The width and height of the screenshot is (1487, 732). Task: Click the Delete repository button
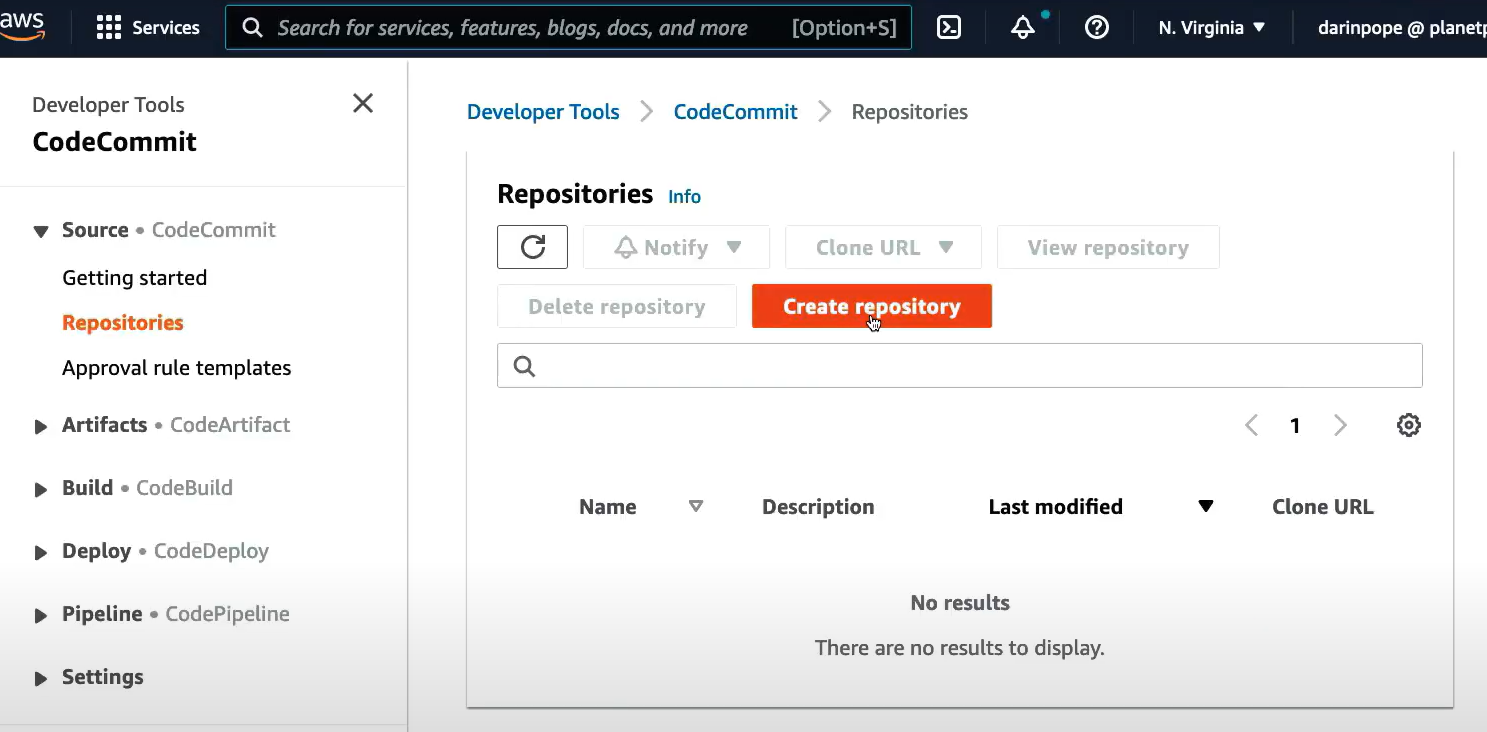616,306
